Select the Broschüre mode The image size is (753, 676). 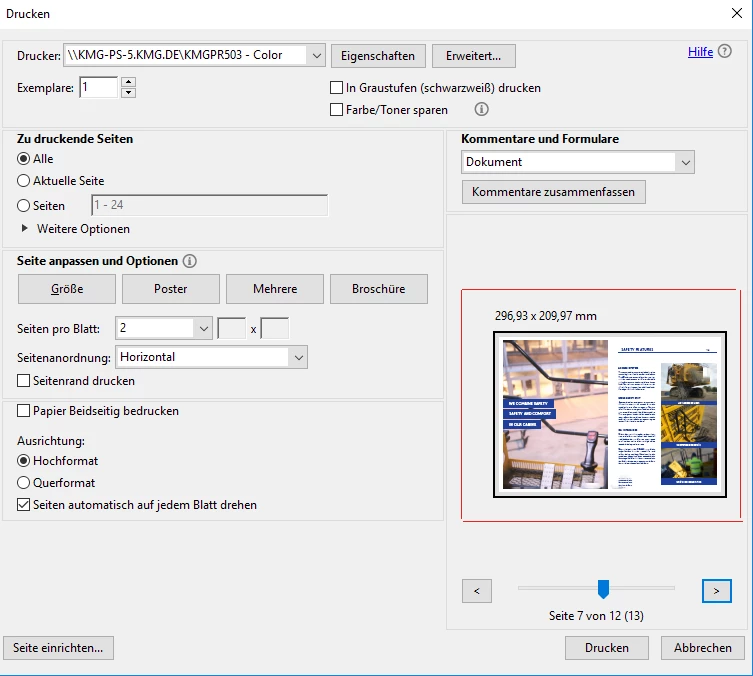pyautogui.click(x=378, y=289)
